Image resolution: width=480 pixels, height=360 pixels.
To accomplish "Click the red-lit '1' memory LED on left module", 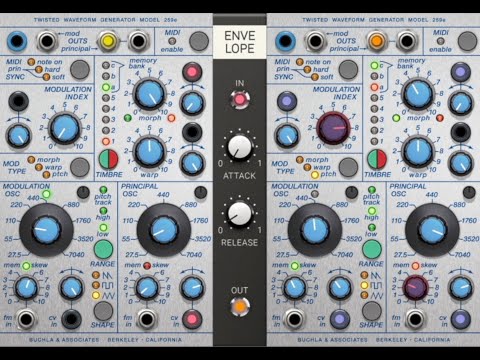I will point(106,141).
